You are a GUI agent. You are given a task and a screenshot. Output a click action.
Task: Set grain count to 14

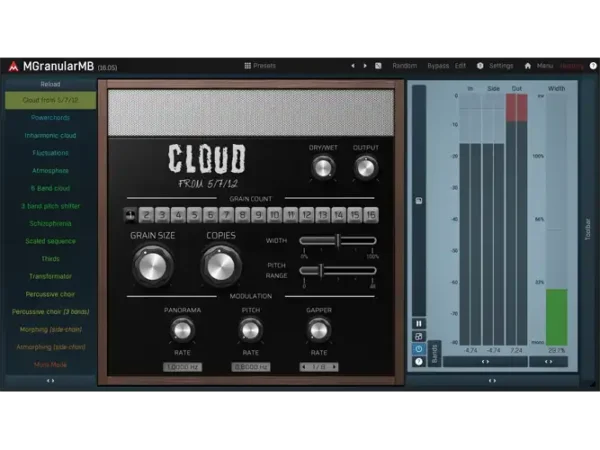tap(339, 215)
